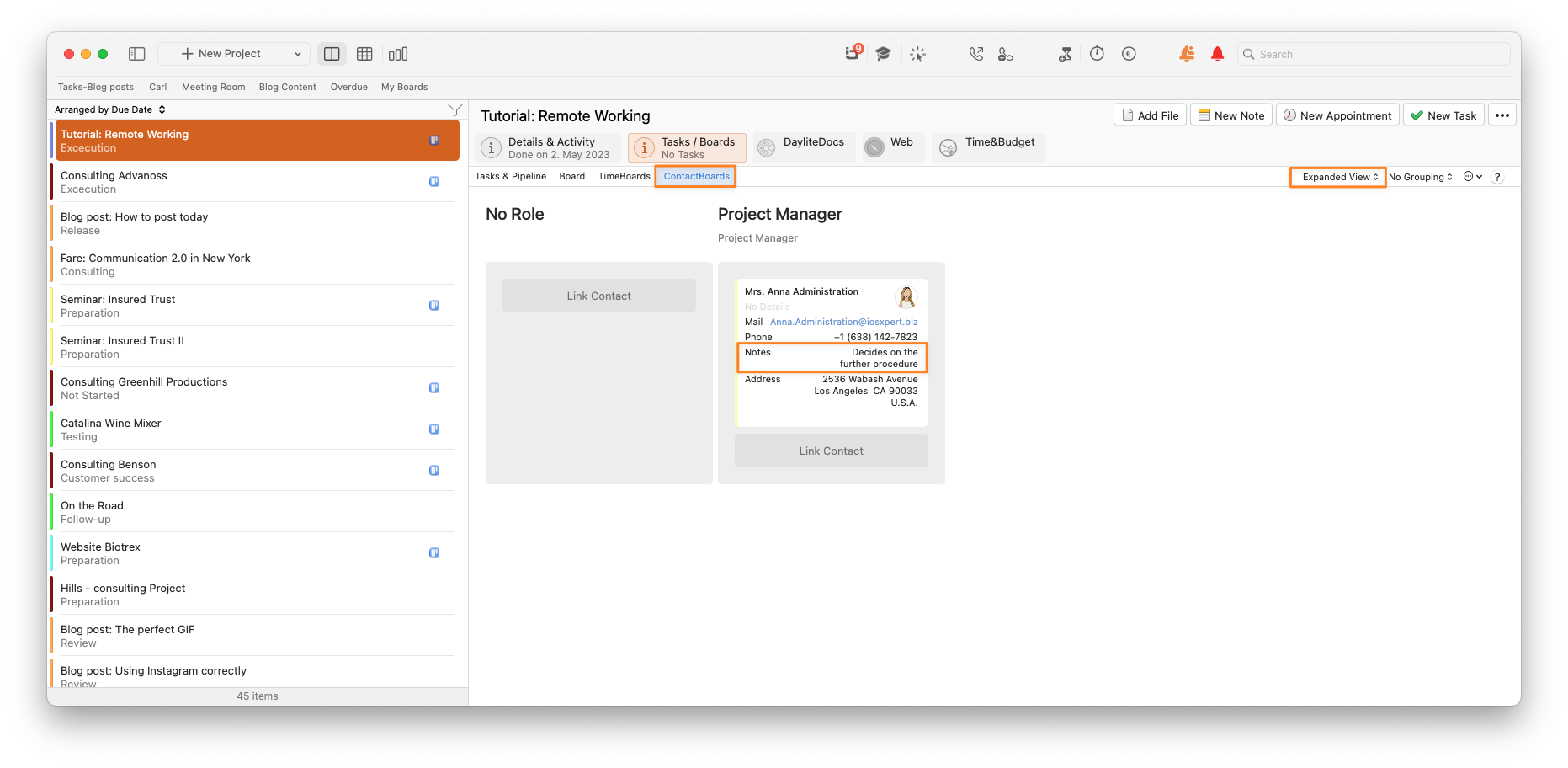Toggle the sidebar panel icon
The height and width of the screenshot is (768, 1568).
point(137,54)
